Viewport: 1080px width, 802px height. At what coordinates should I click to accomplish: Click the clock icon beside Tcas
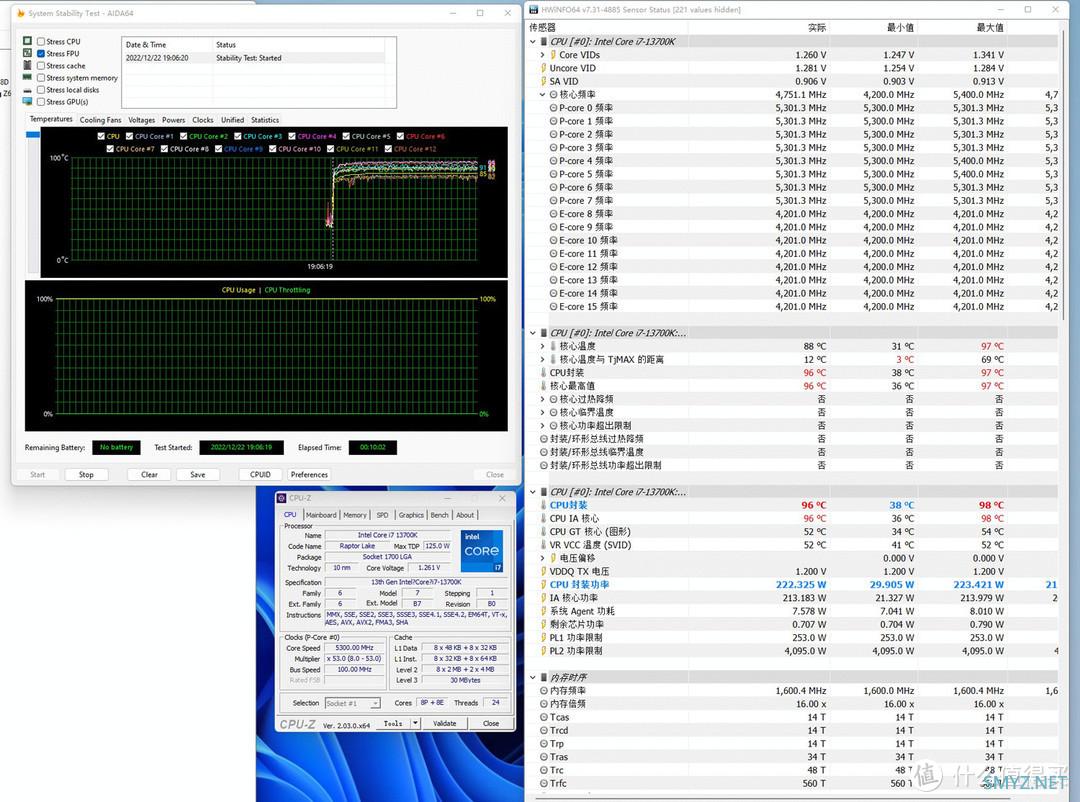[544, 717]
